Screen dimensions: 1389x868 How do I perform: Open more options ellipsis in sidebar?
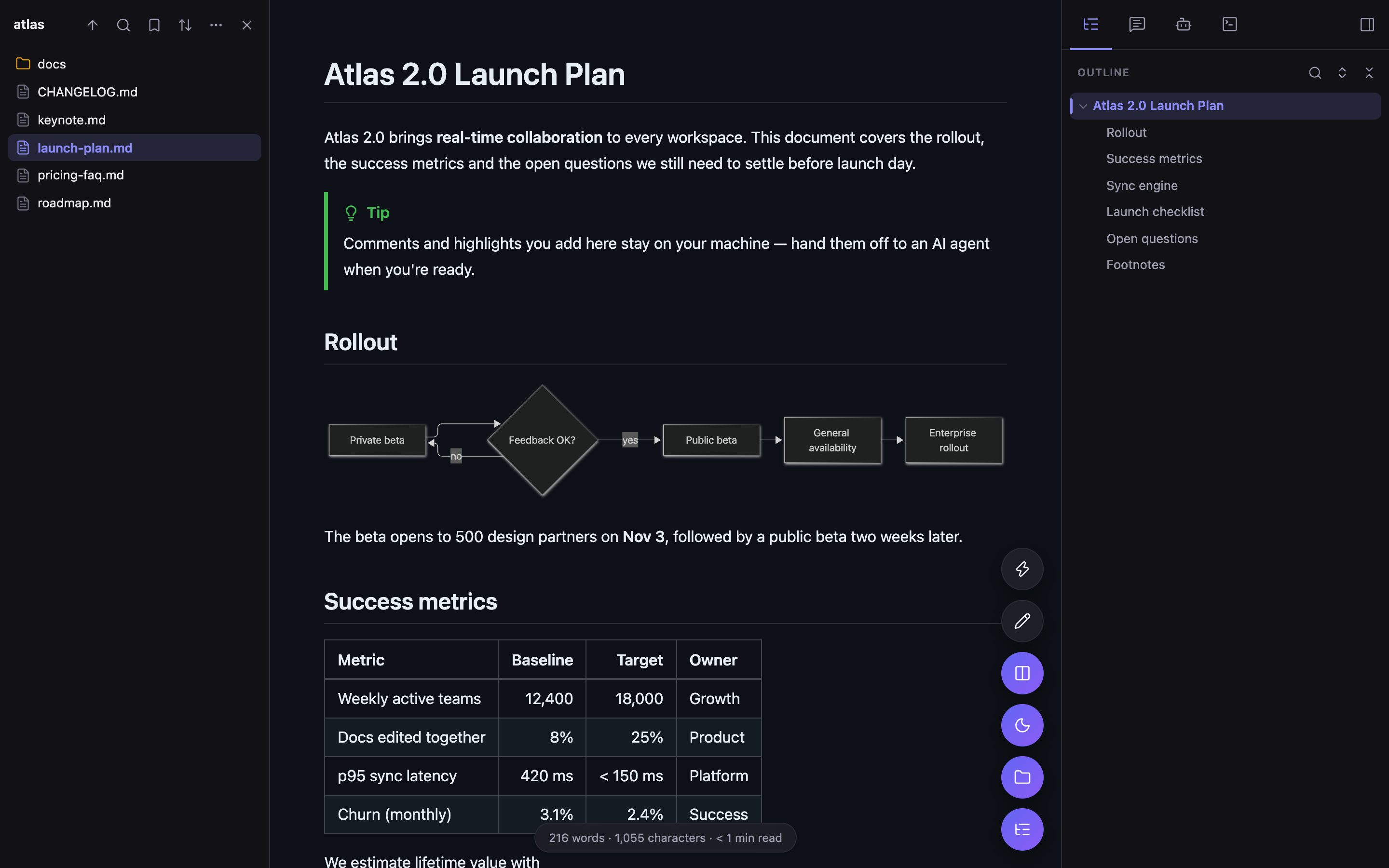pyautogui.click(x=216, y=25)
